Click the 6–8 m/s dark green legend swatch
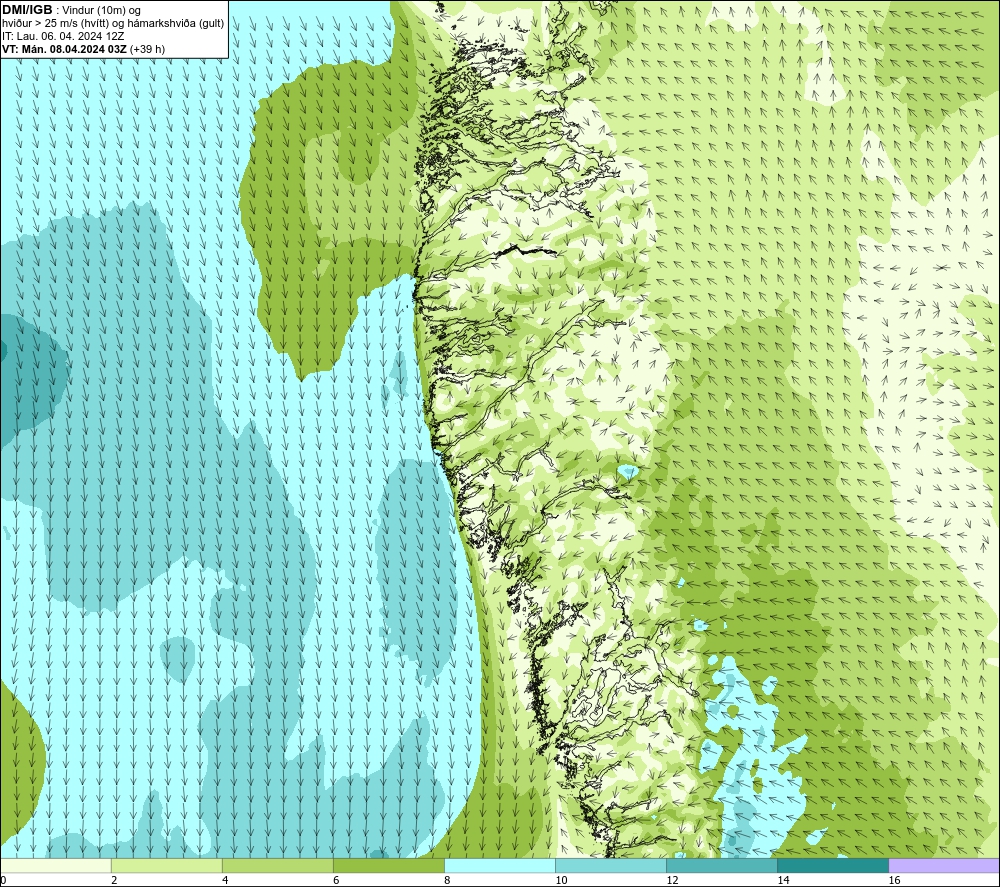The width and height of the screenshot is (1000, 887). 388,865
